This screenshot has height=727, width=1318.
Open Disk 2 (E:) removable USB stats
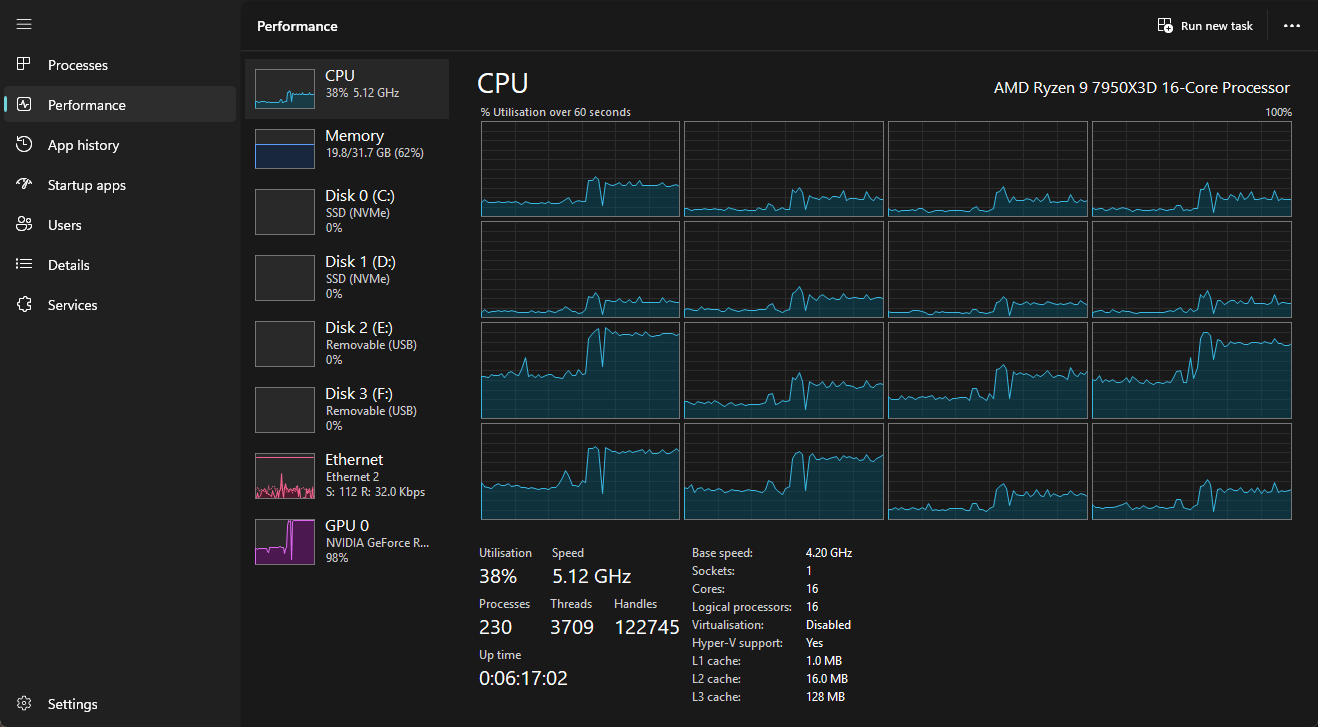346,343
